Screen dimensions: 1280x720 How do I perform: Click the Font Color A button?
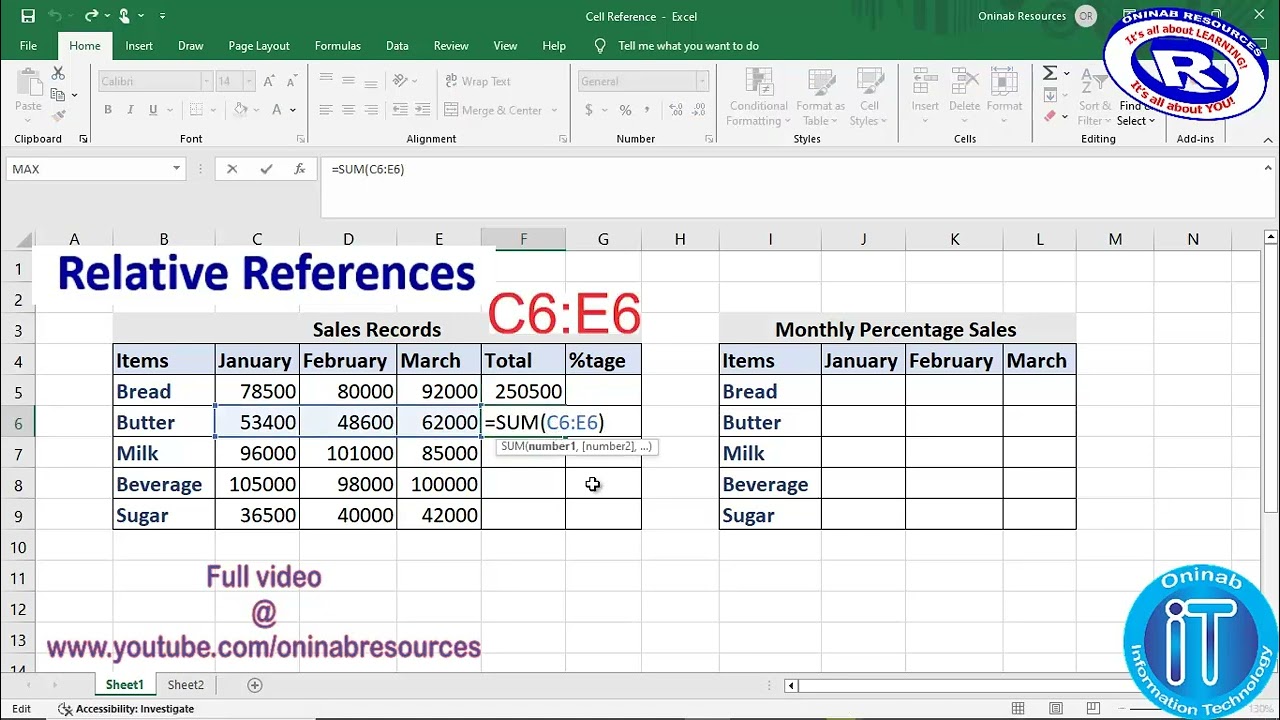pos(278,110)
